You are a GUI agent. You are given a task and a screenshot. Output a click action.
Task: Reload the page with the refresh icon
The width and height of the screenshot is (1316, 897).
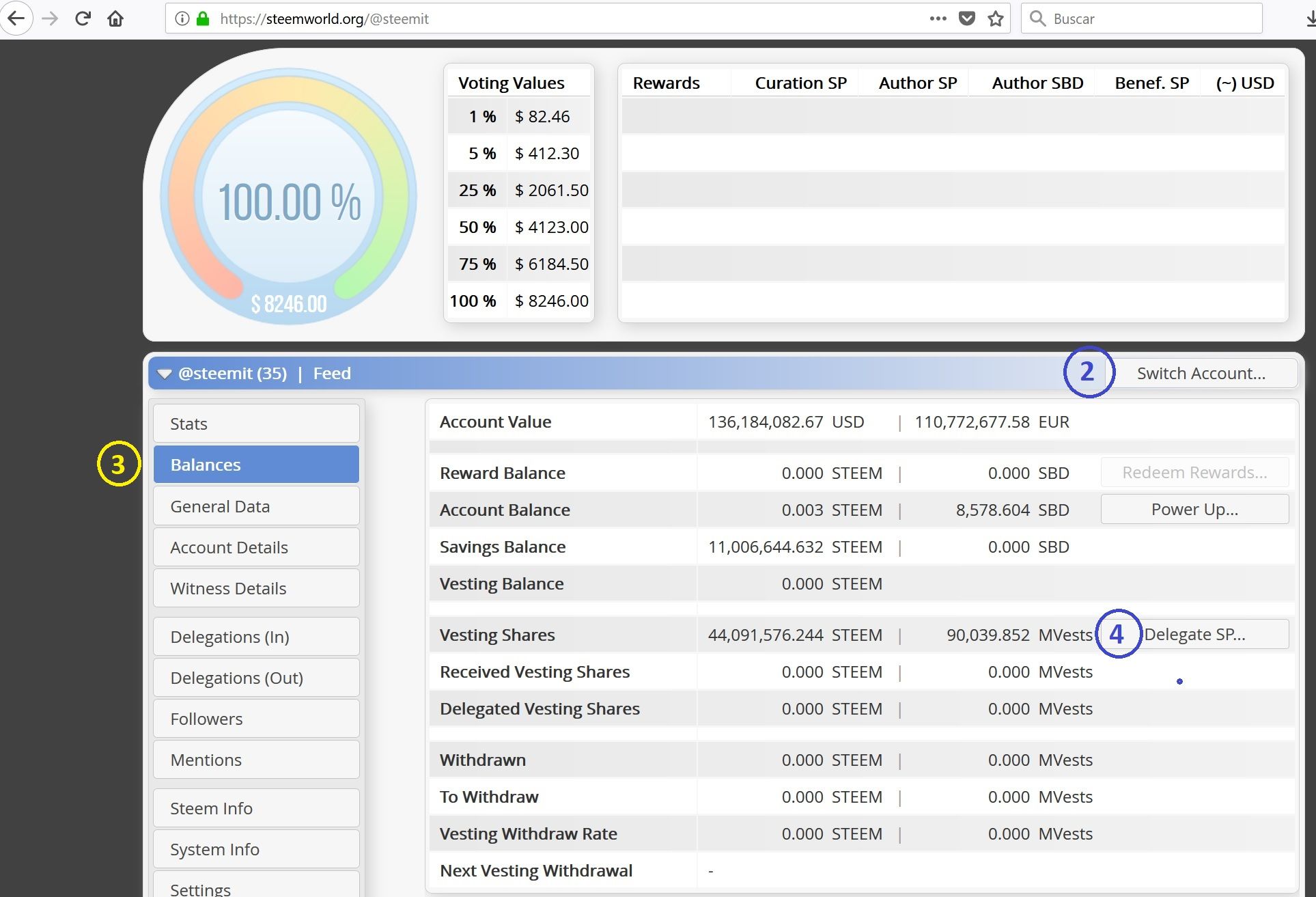pos(83,18)
